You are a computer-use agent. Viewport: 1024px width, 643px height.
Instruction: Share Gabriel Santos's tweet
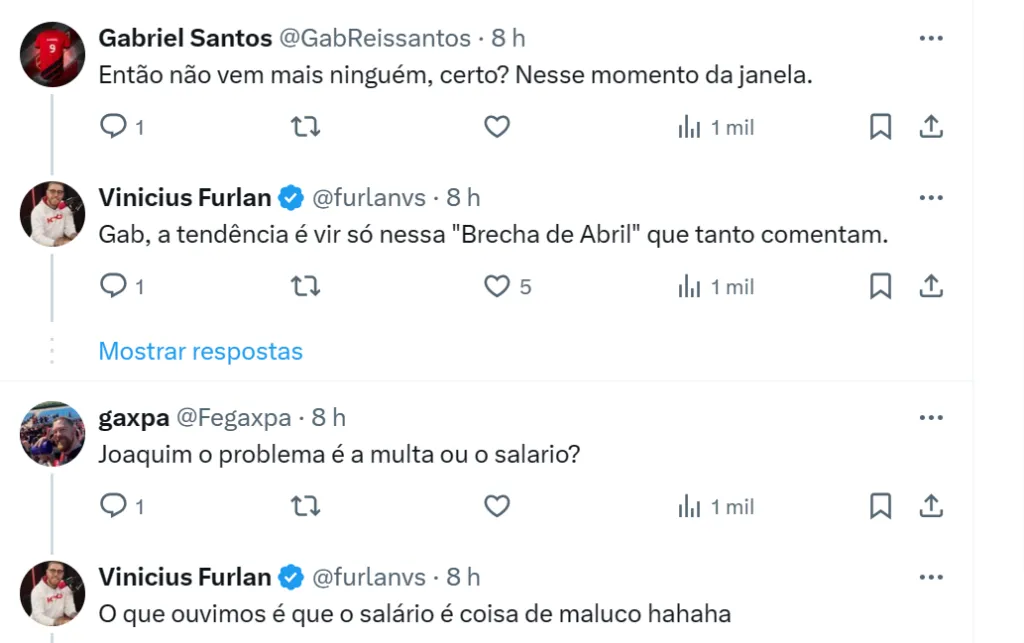click(931, 127)
